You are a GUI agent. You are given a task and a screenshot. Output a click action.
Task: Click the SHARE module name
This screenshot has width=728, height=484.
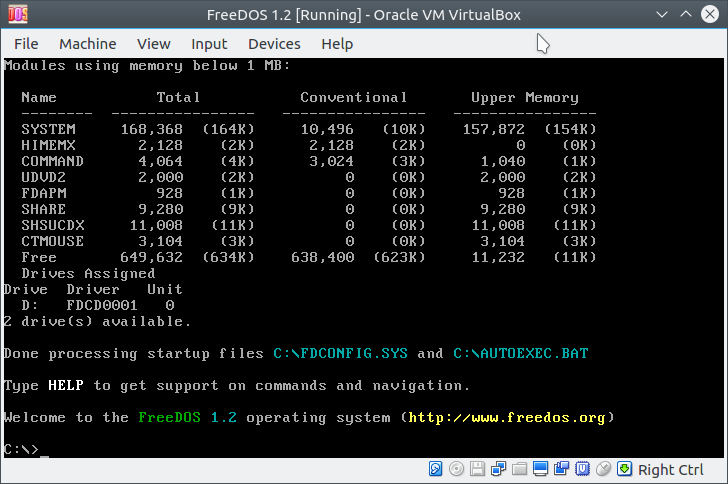tap(44, 209)
